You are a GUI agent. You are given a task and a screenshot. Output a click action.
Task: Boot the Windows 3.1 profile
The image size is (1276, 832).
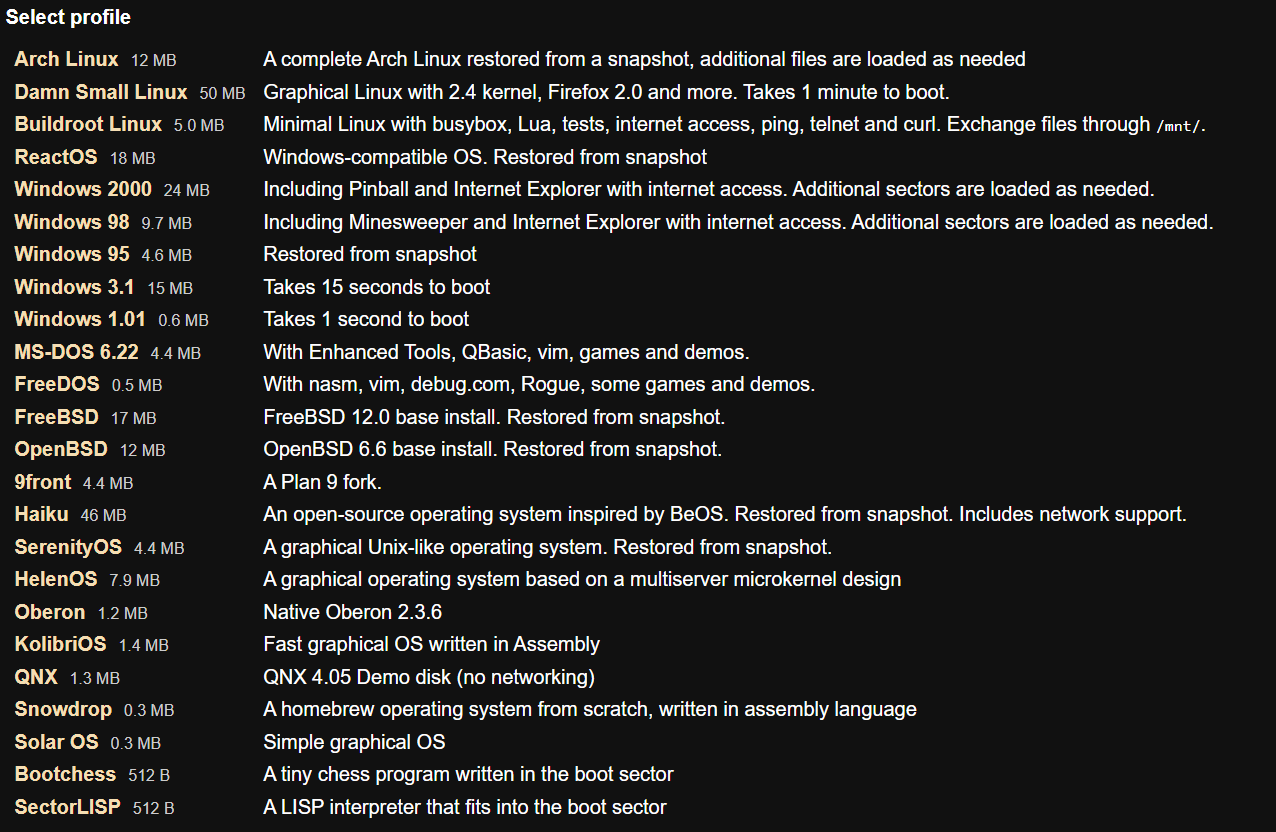pos(74,287)
